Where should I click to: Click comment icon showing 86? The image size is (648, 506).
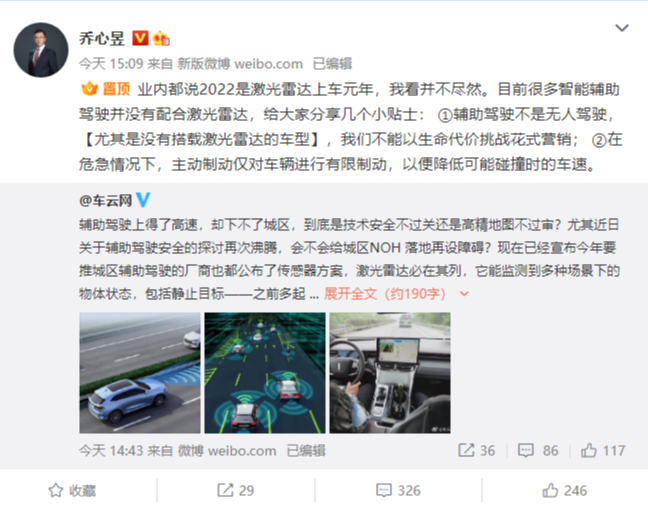click(538, 450)
